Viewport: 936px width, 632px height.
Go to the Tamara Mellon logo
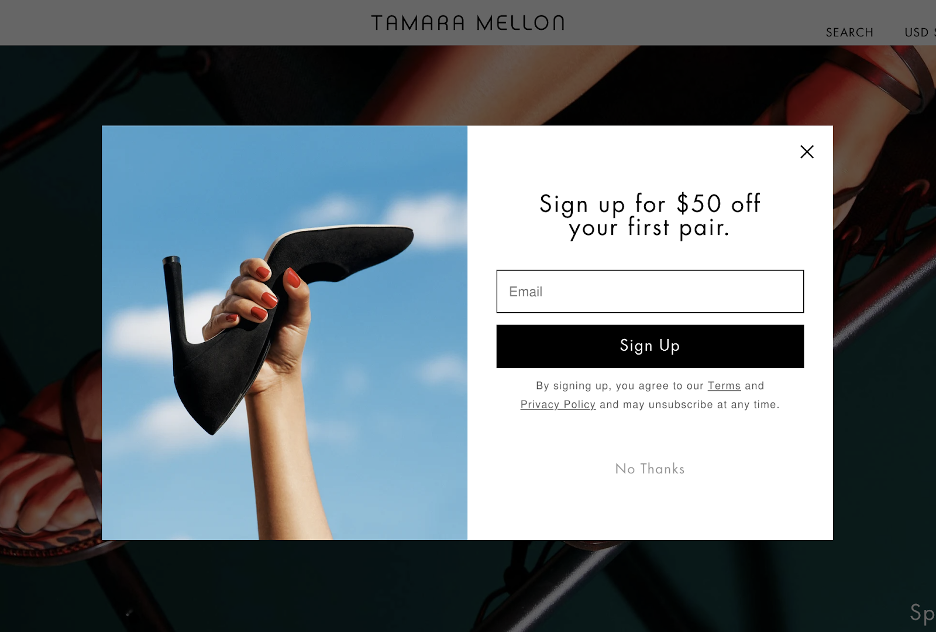click(467, 23)
